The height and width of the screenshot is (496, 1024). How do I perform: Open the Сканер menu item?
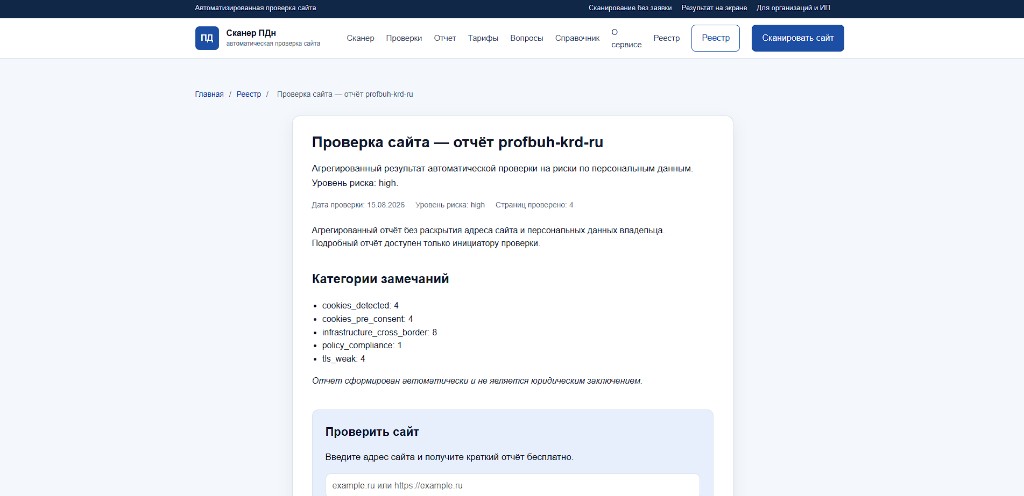point(360,39)
